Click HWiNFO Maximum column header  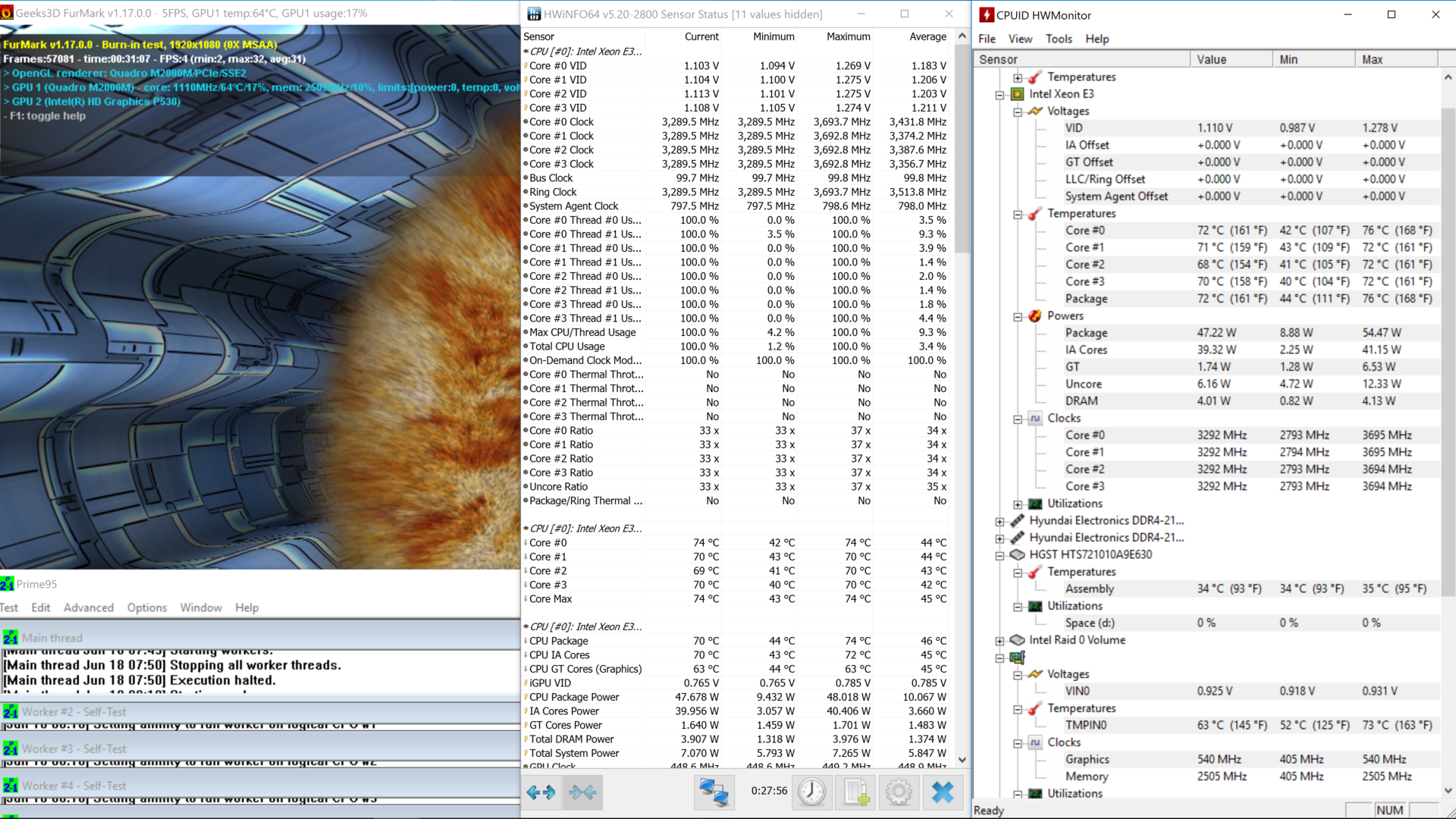tap(848, 36)
